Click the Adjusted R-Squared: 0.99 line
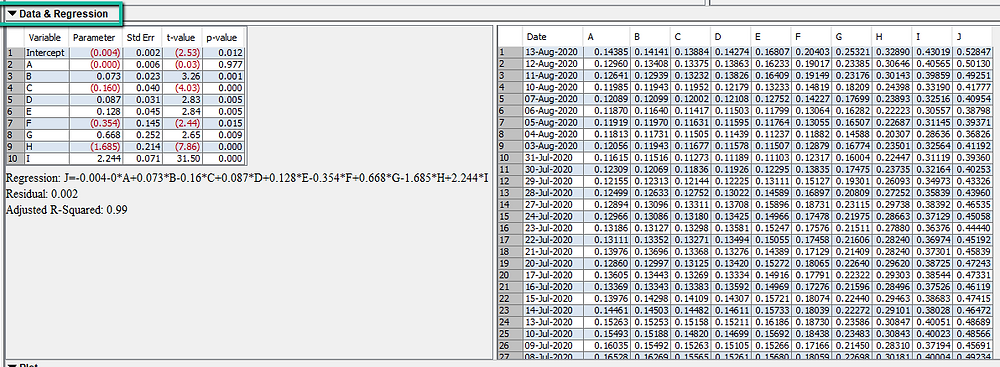 coord(66,209)
